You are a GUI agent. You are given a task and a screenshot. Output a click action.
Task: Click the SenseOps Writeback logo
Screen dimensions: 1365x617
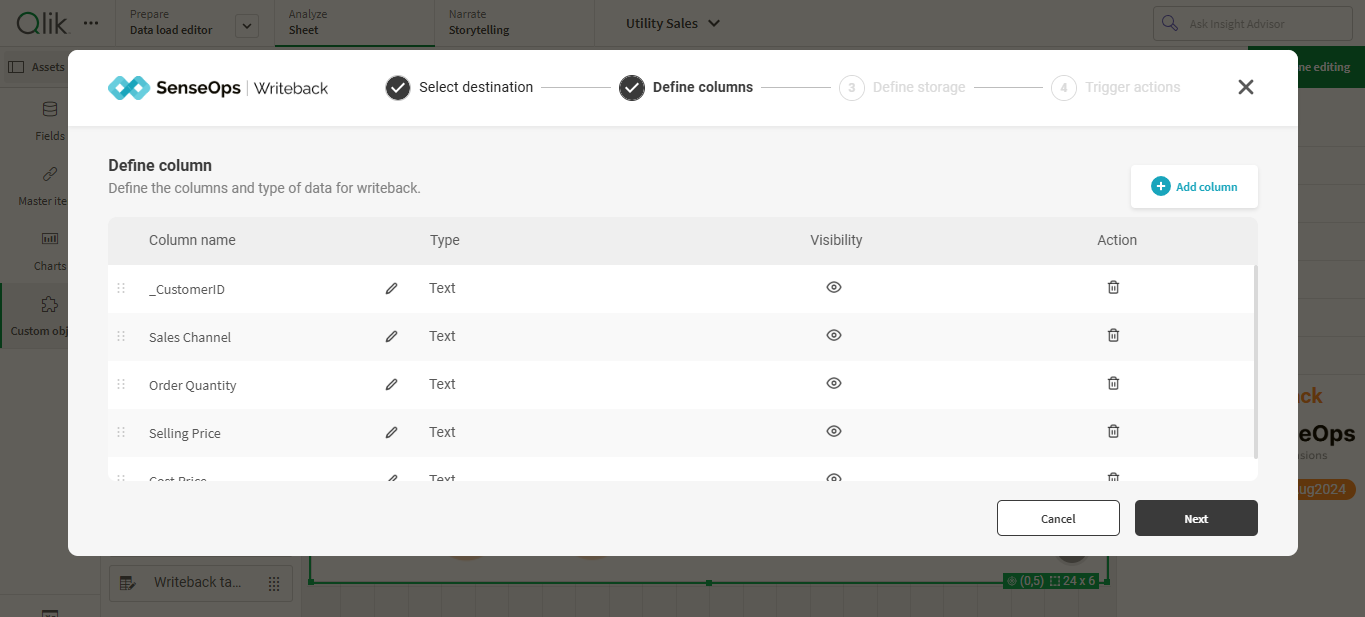218,88
